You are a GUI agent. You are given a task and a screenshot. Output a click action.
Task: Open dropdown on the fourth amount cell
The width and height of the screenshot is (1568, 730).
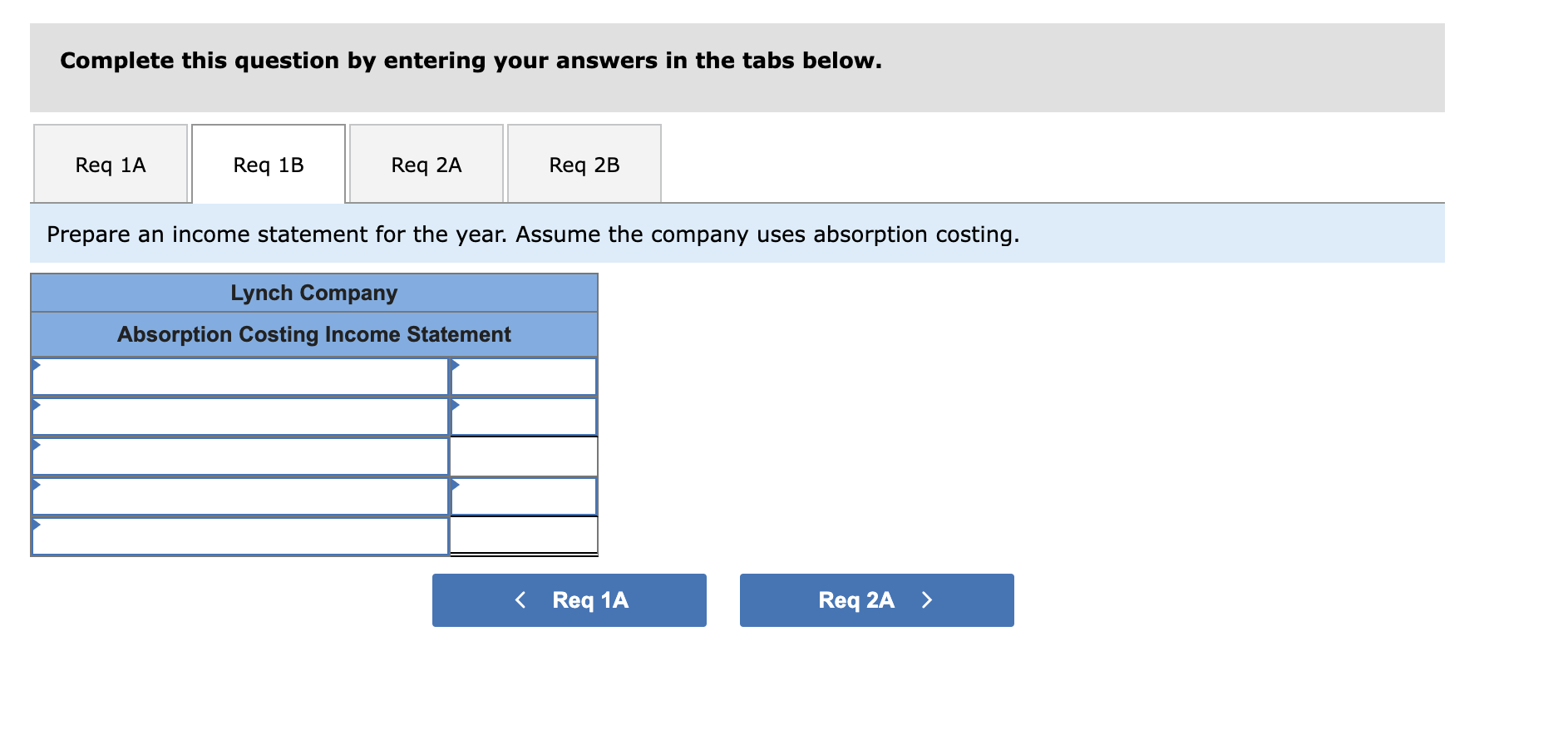click(x=455, y=486)
